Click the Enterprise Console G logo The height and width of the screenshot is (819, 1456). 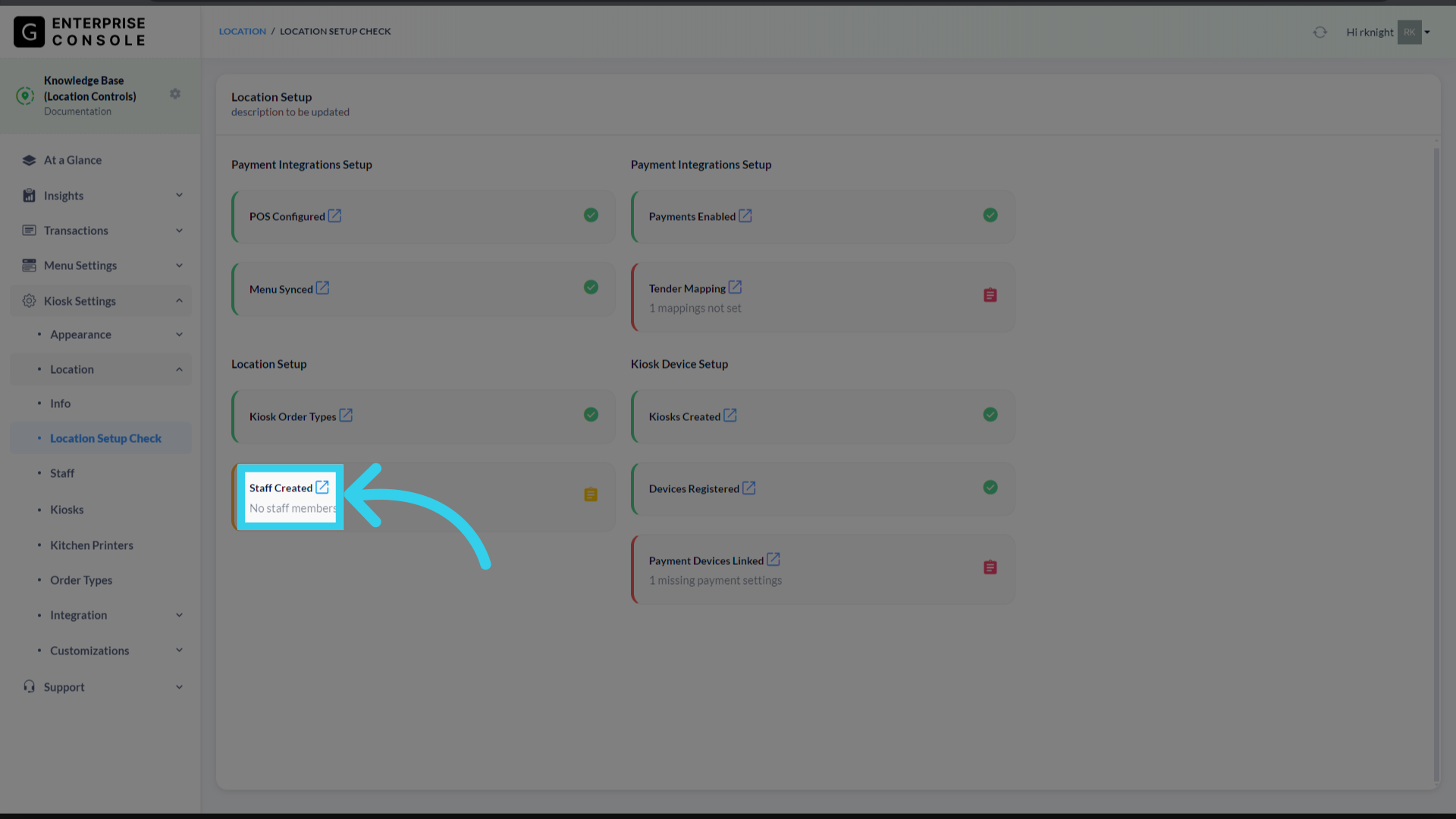(x=29, y=32)
